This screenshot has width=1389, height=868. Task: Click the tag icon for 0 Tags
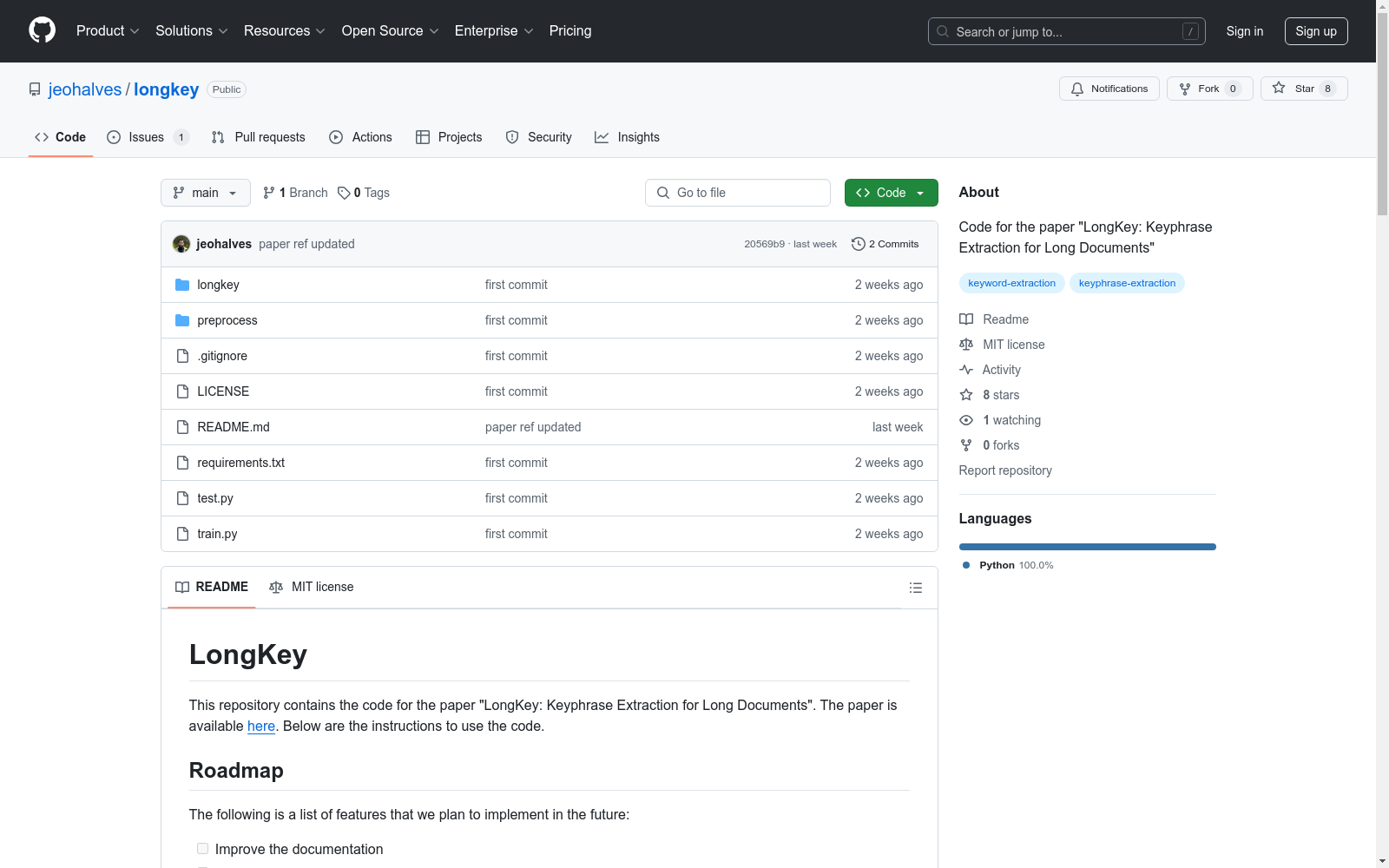click(344, 193)
